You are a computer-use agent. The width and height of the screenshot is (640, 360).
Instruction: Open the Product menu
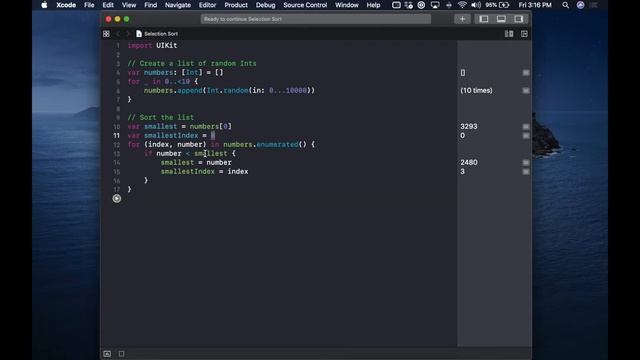point(236,5)
